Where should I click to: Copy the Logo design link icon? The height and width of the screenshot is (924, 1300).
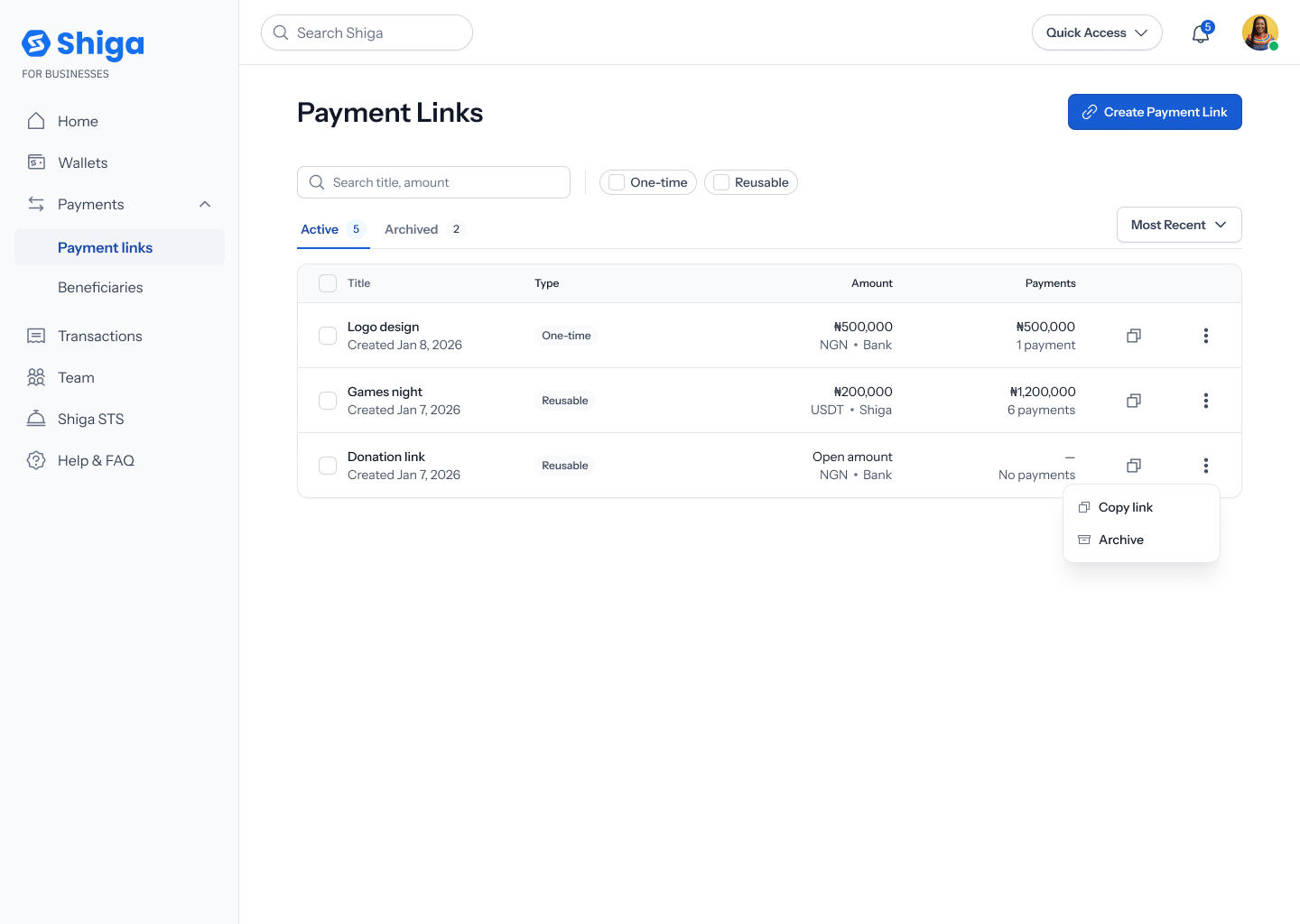point(1134,336)
